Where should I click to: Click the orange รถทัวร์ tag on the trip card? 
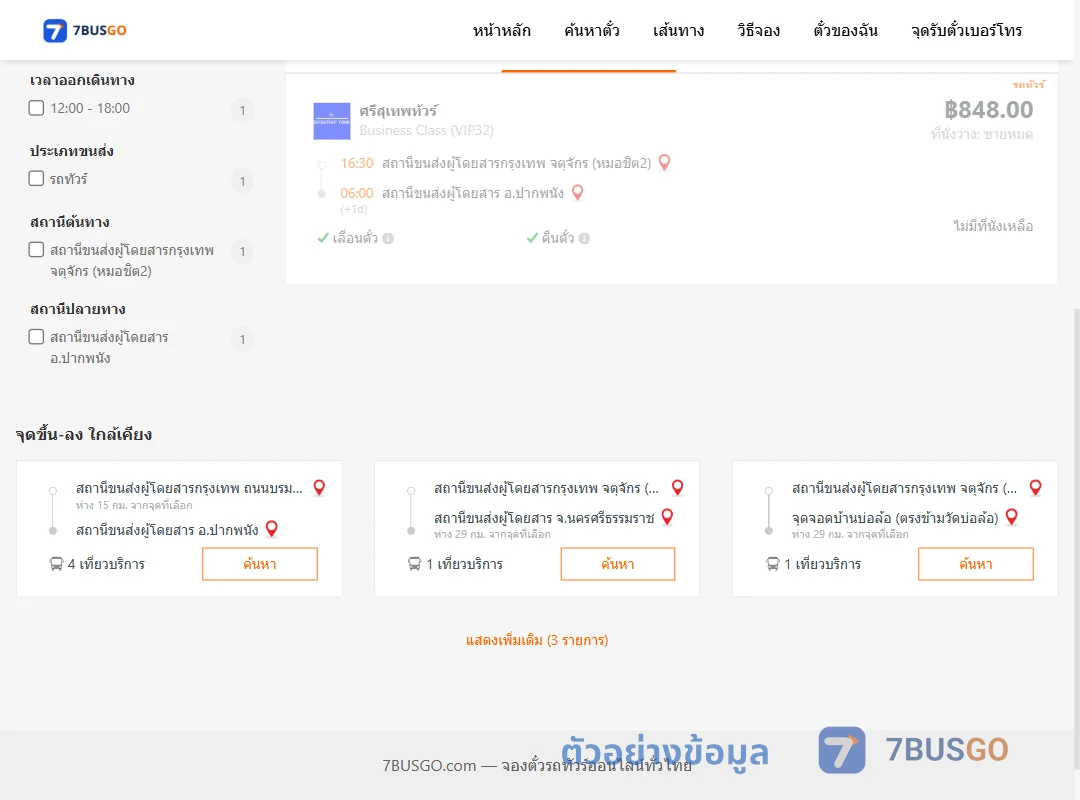pyautogui.click(x=1028, y=85)
